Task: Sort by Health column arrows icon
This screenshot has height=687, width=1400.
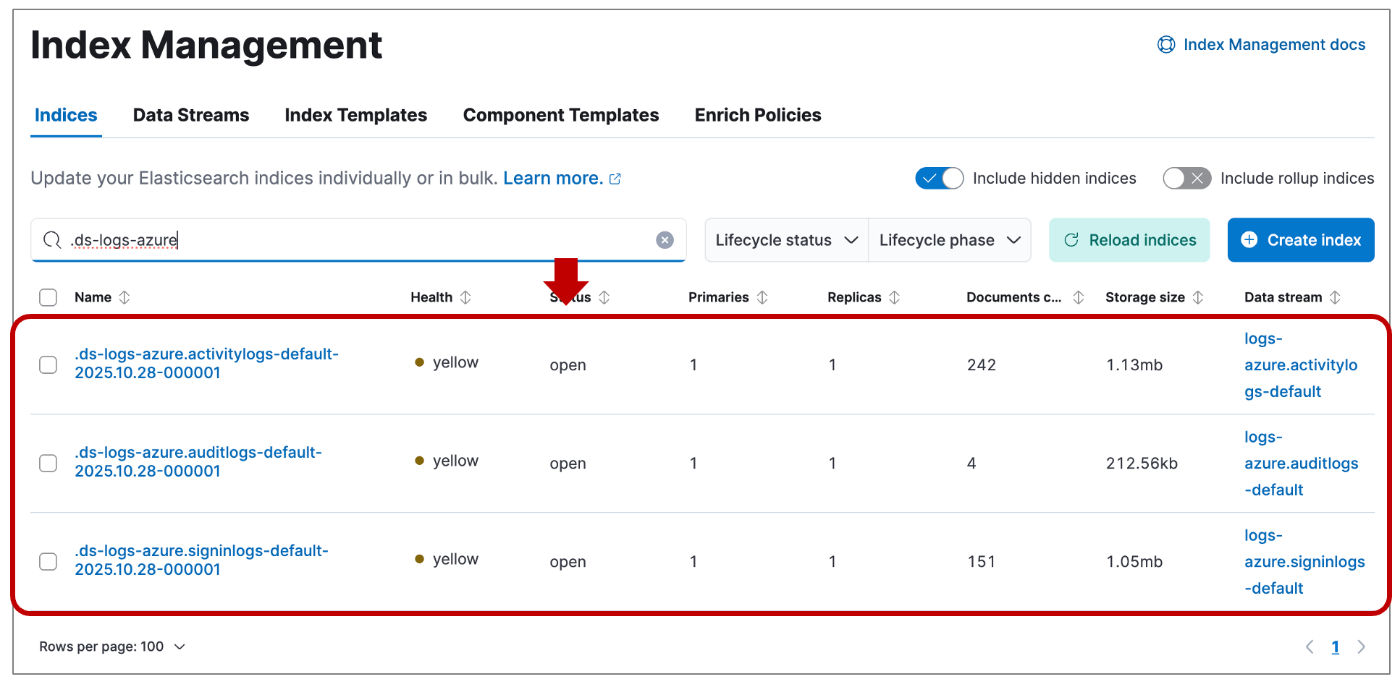Action: click(466, 297)
